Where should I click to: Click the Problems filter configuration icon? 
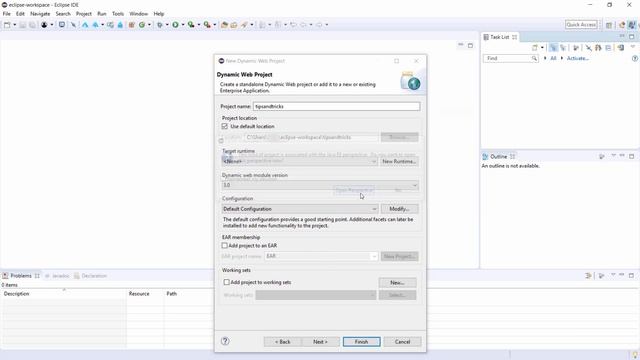click(588, 276)
